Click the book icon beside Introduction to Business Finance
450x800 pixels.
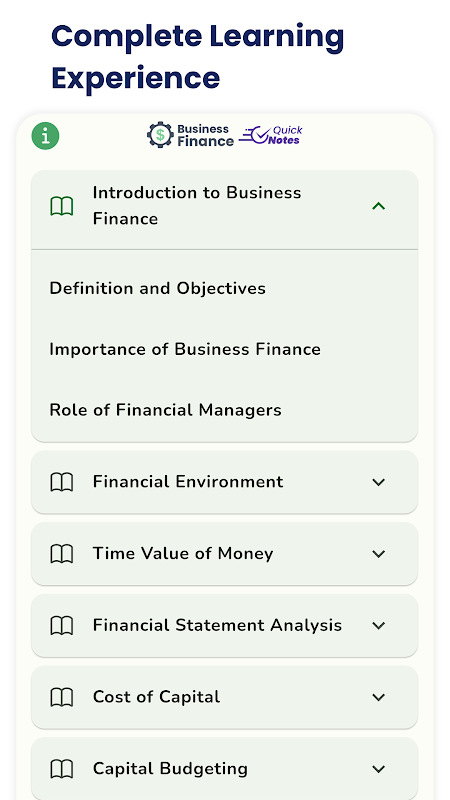click(x=62, y=206)
